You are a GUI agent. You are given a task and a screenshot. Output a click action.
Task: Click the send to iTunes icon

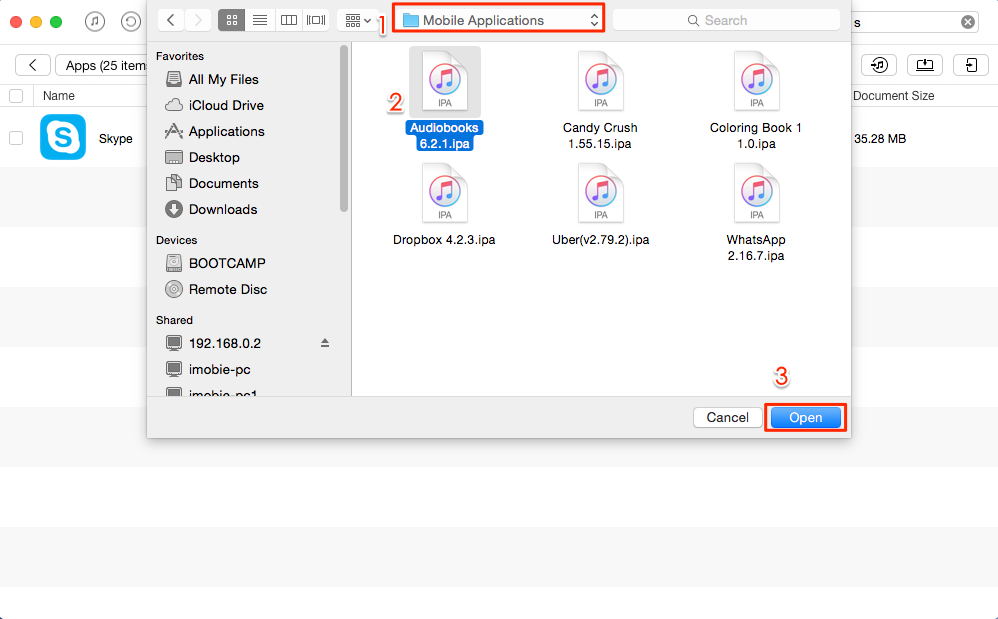pyautogui.click(x=879, y=65)
